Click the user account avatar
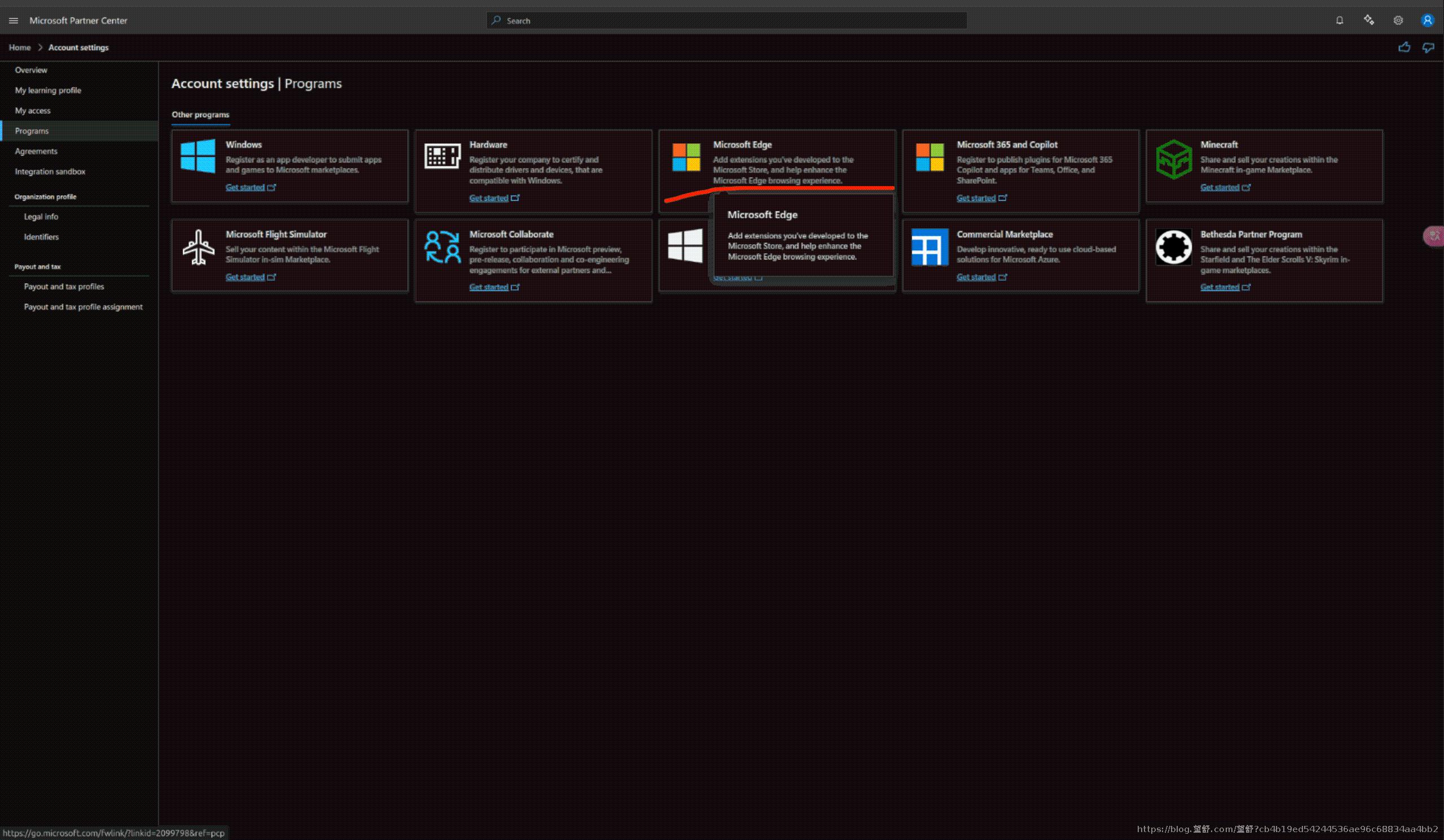 click(x=1427, y=21)
